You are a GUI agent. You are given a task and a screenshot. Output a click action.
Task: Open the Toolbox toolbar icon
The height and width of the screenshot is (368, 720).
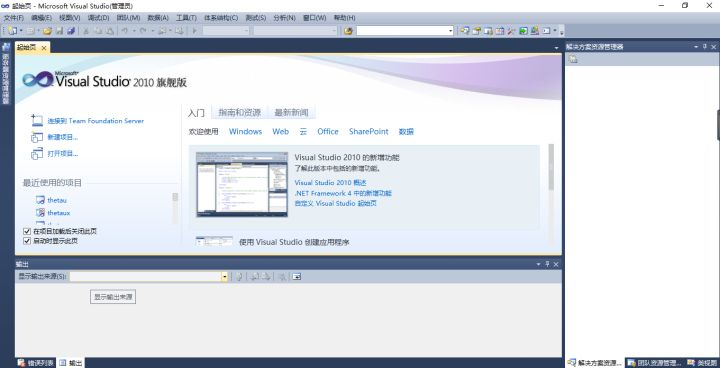coord(511,31)
